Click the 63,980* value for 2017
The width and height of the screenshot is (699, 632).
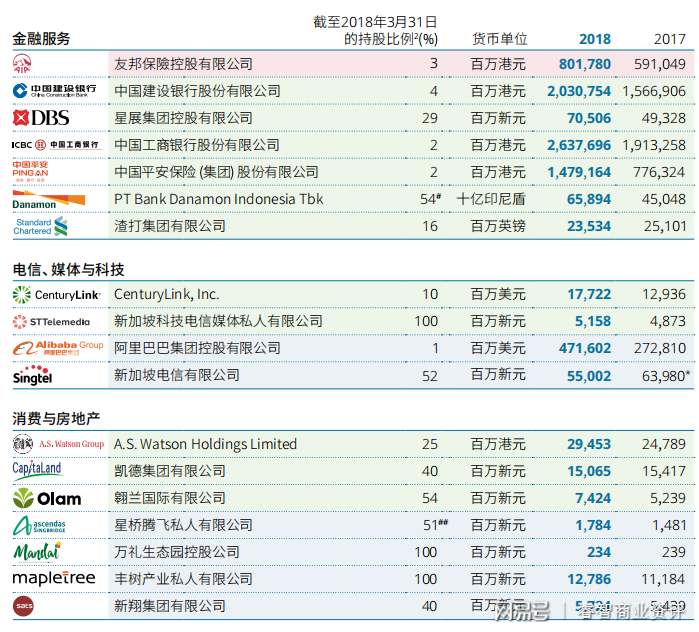(x=666, y=376)
